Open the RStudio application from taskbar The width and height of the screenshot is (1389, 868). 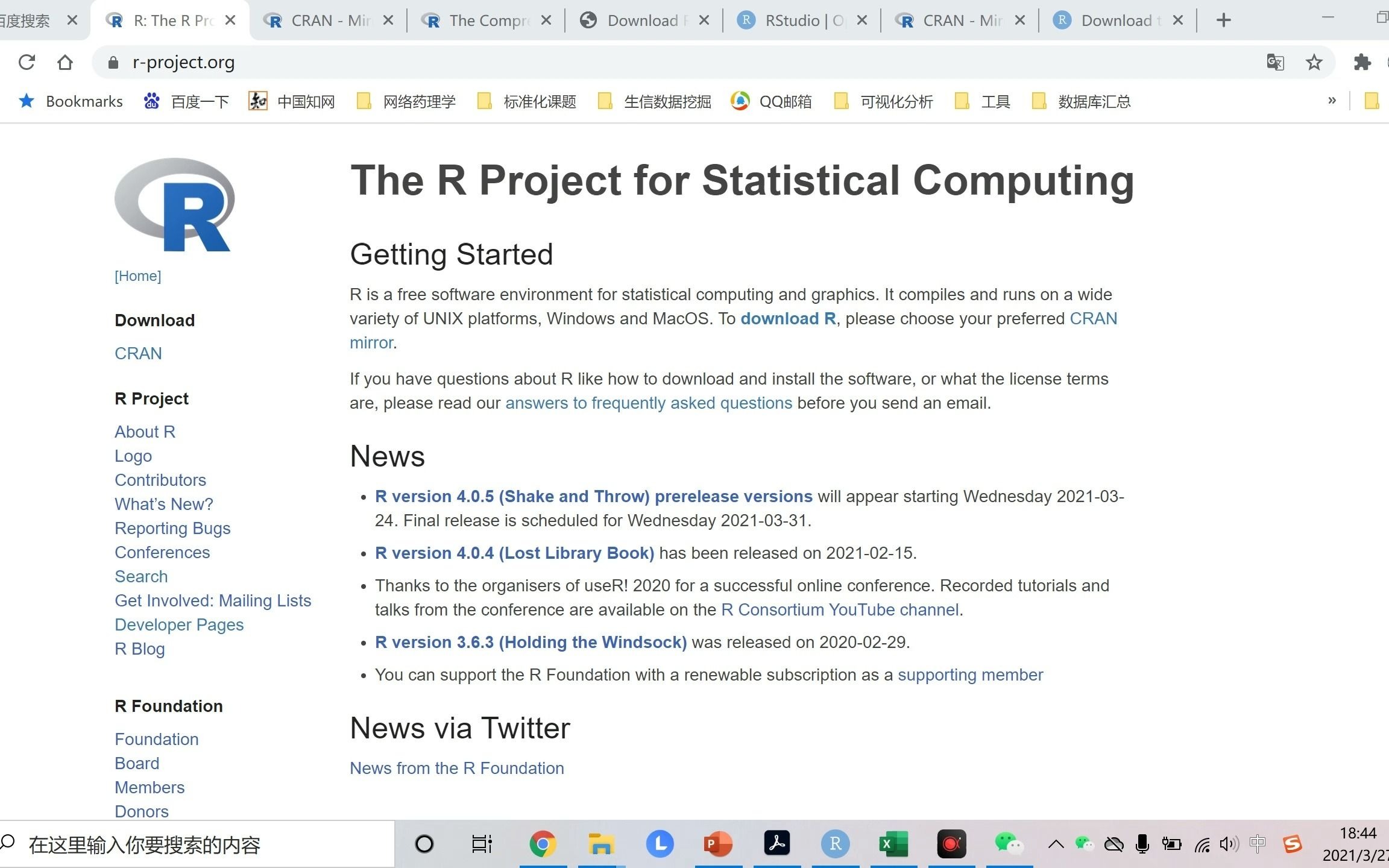(x=836, y=844)
